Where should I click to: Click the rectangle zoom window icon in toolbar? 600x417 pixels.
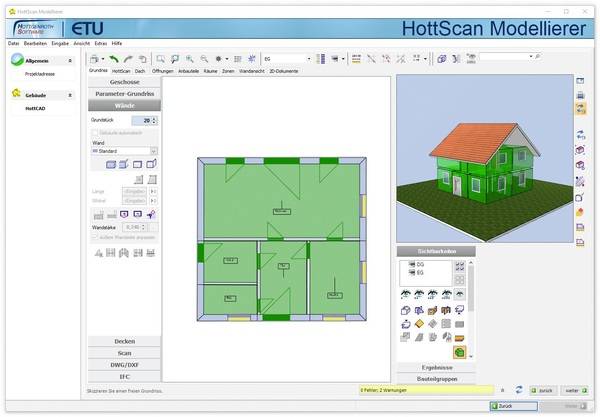[x=160, y=59]
